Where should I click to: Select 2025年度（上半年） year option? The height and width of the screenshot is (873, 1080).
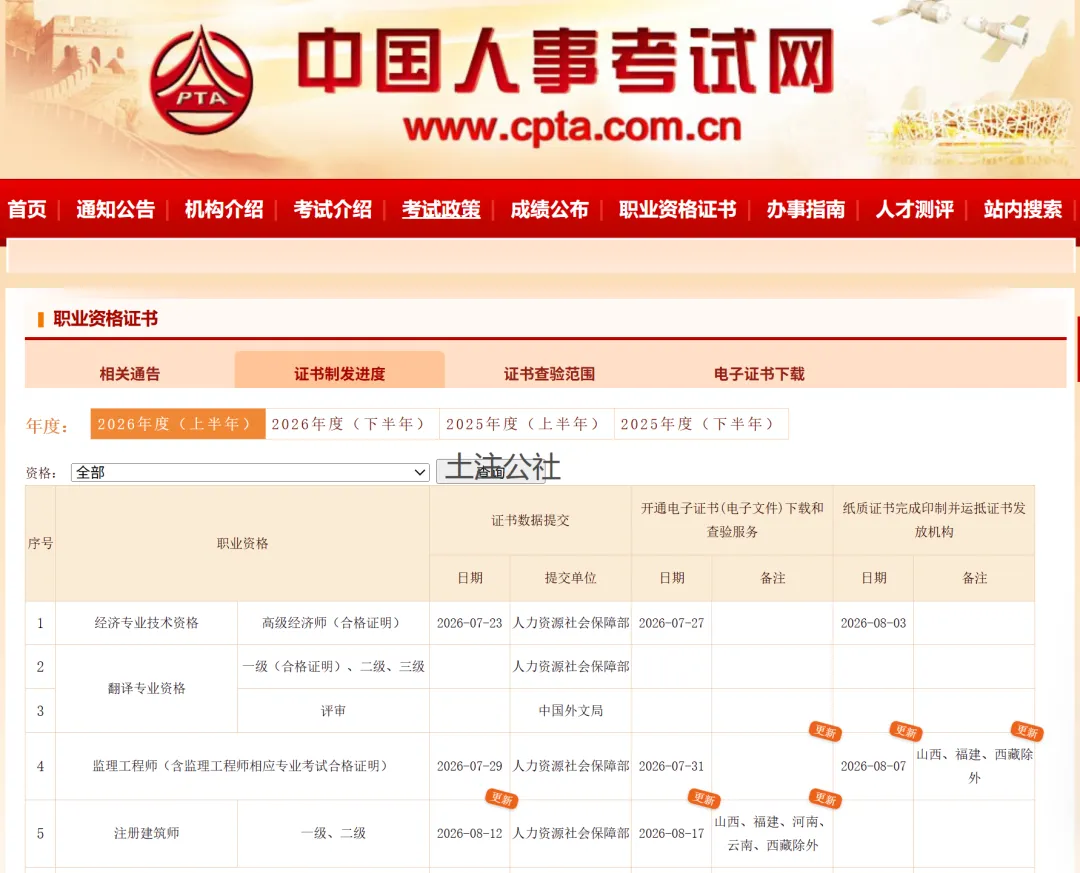pyautogui.click(x=526, y=424)
